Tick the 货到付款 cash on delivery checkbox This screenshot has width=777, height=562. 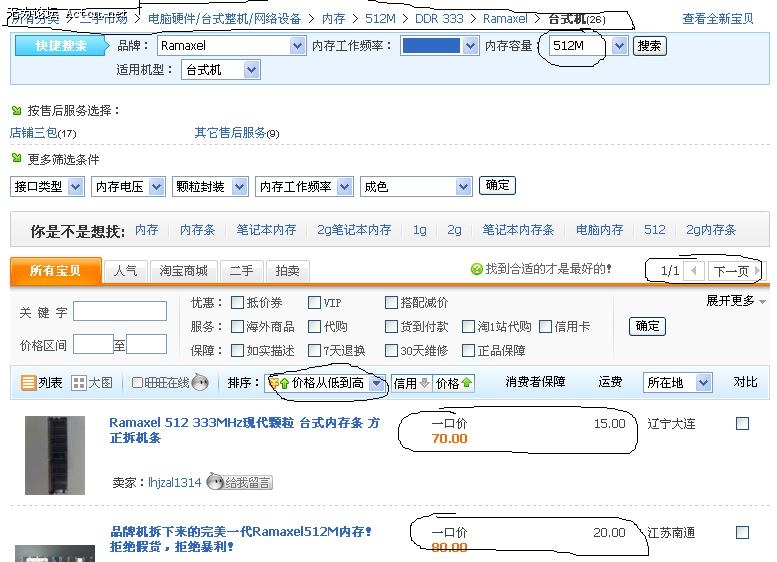(x=391, y=327)
